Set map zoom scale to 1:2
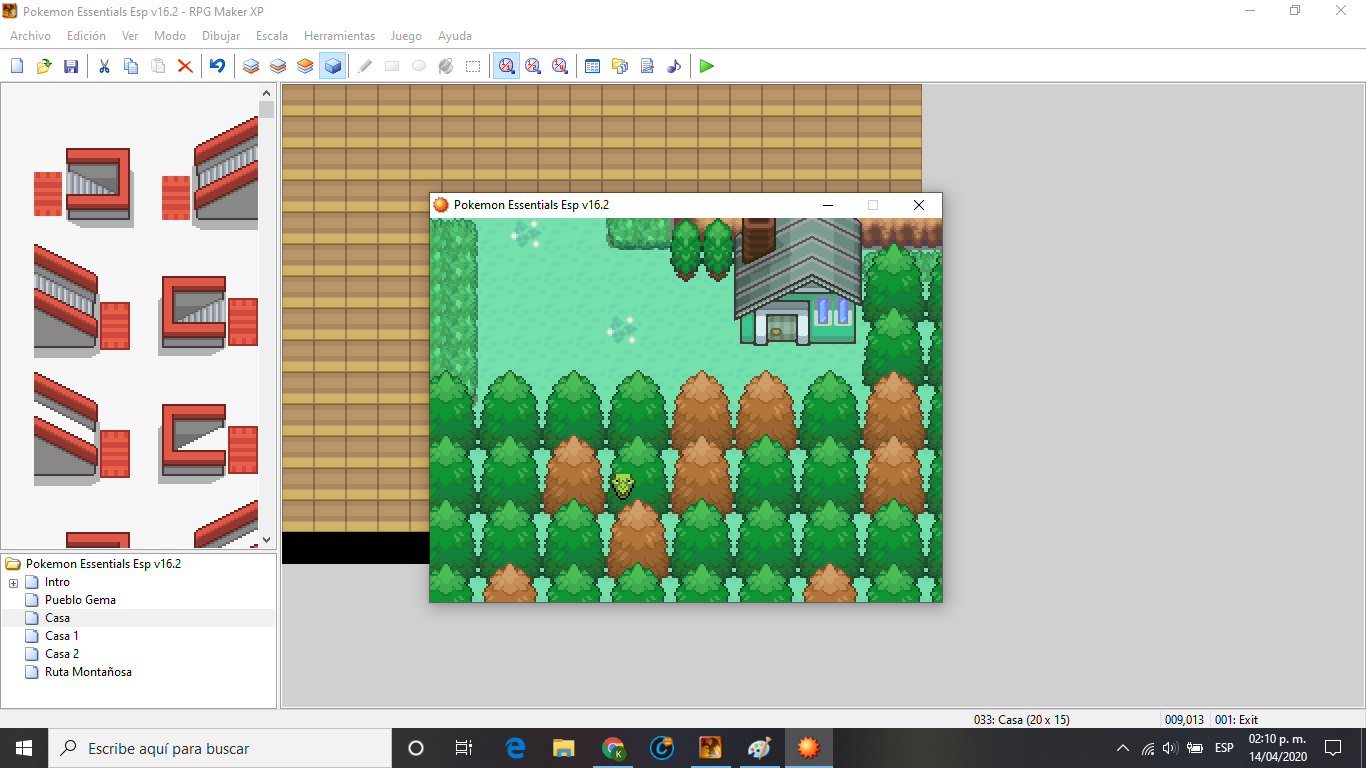The height and width of the screenshot is (768, 1366). coord(533,66)
